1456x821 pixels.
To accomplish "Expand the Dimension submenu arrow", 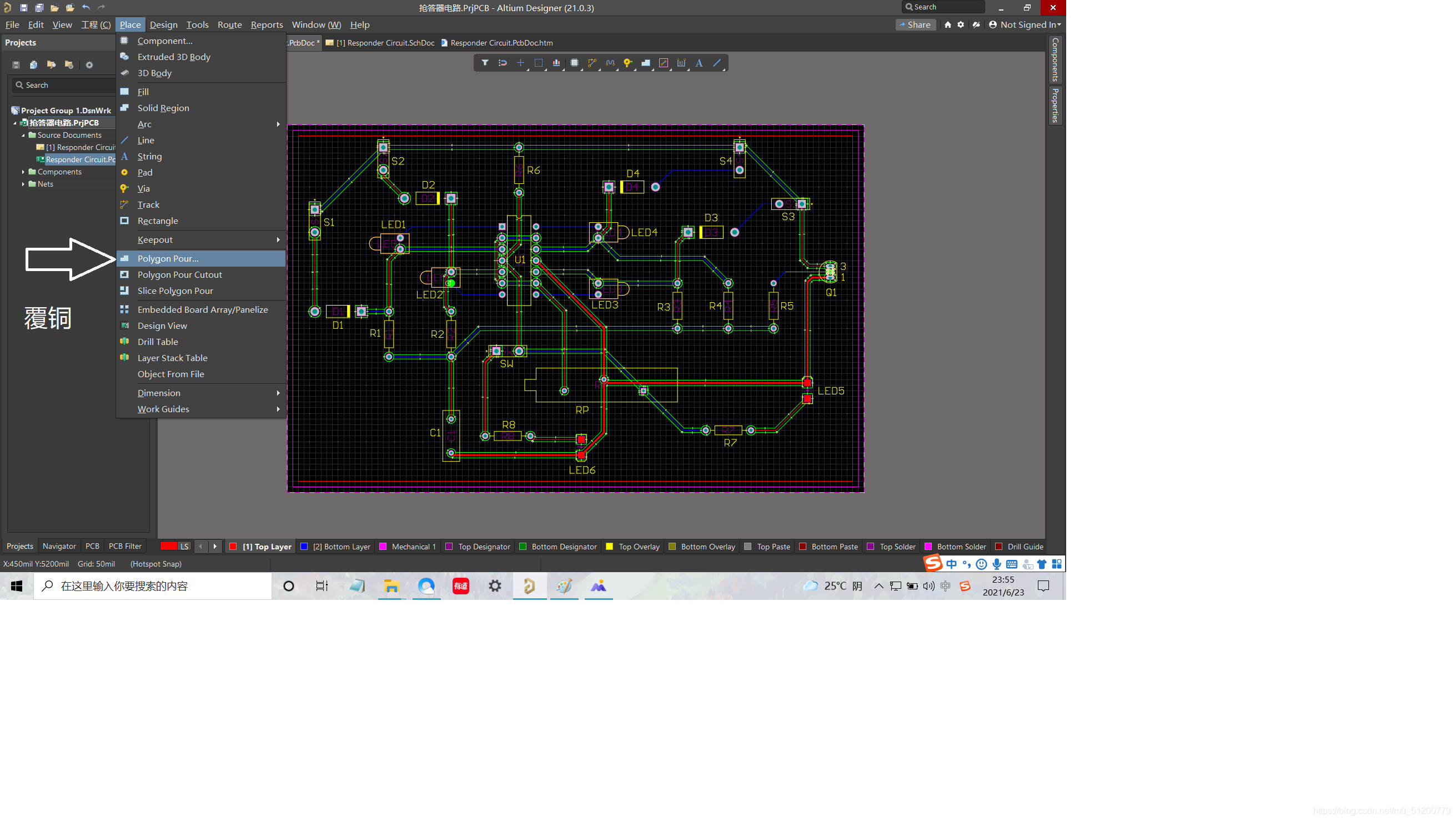I will [278, 393].
